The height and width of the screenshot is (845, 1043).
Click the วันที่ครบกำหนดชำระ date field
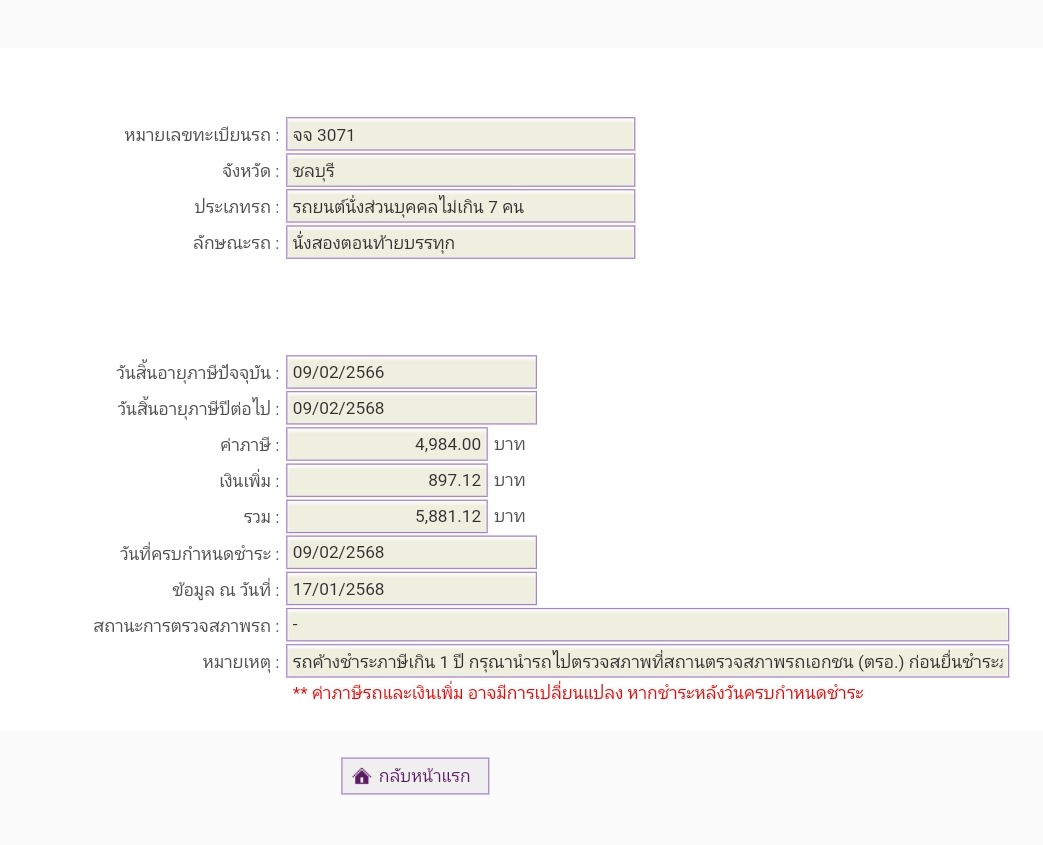(411, 552)
